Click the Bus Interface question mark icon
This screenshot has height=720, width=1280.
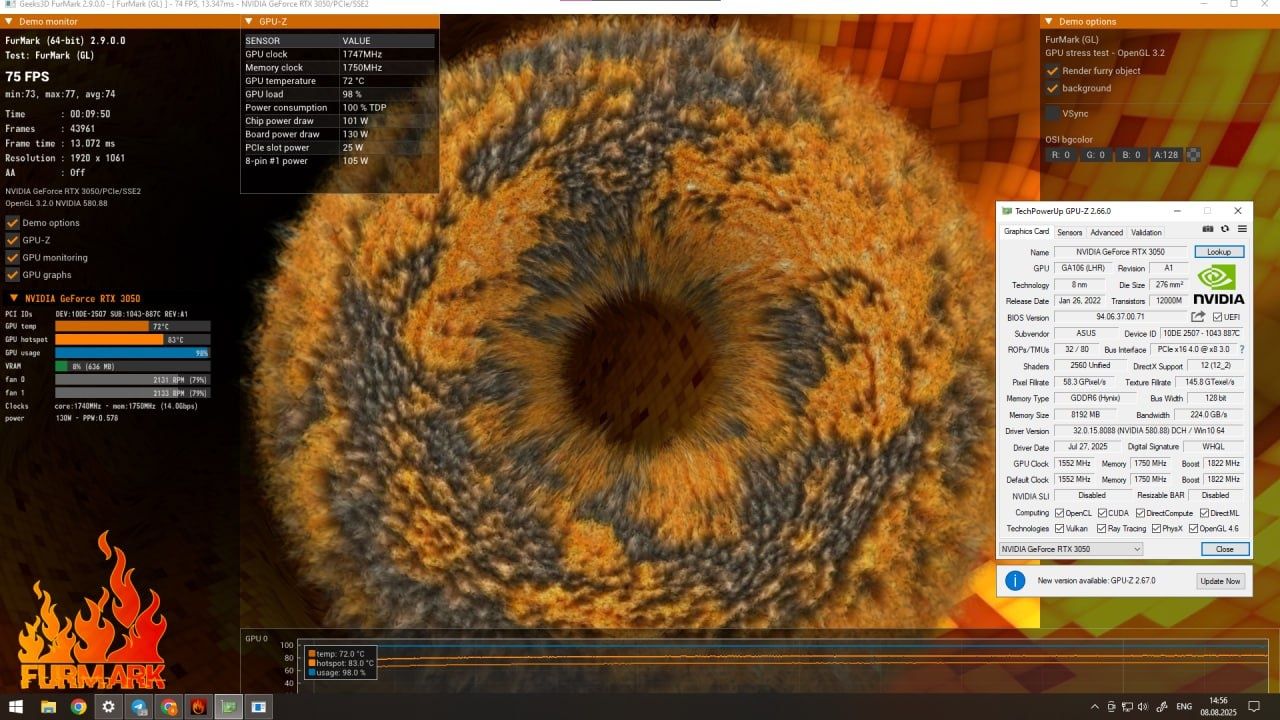[x=1242, y=350]
